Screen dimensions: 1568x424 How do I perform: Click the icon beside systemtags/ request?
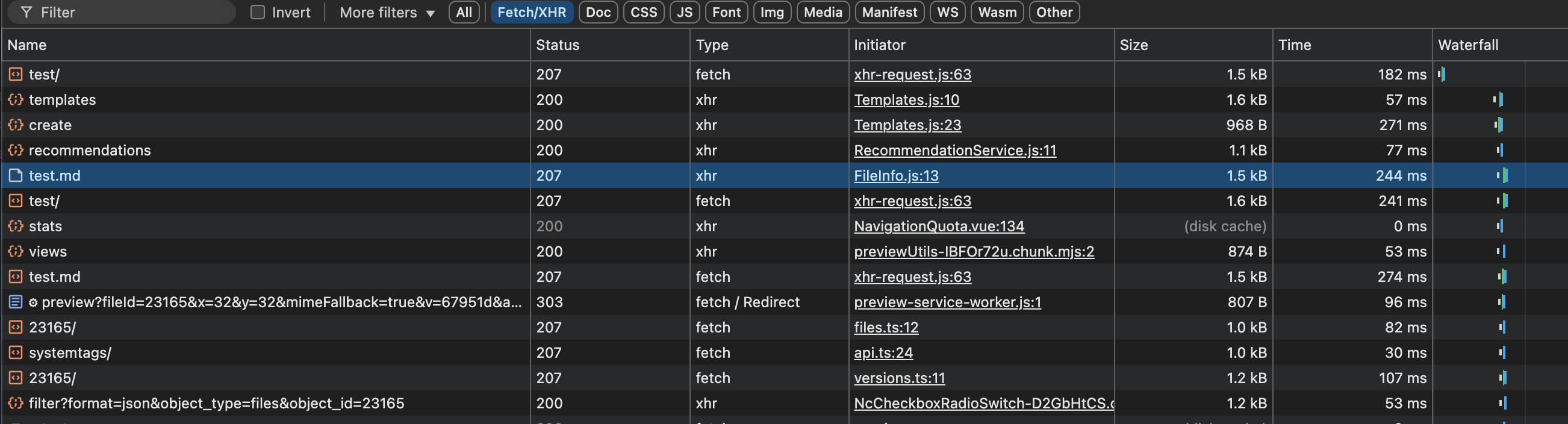(15, 353)
